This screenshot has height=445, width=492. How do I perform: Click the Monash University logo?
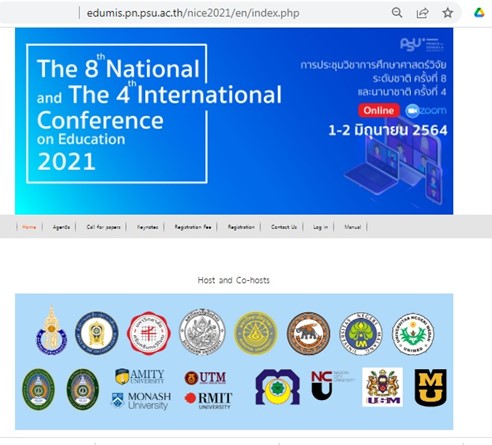[x=141, y=401]
